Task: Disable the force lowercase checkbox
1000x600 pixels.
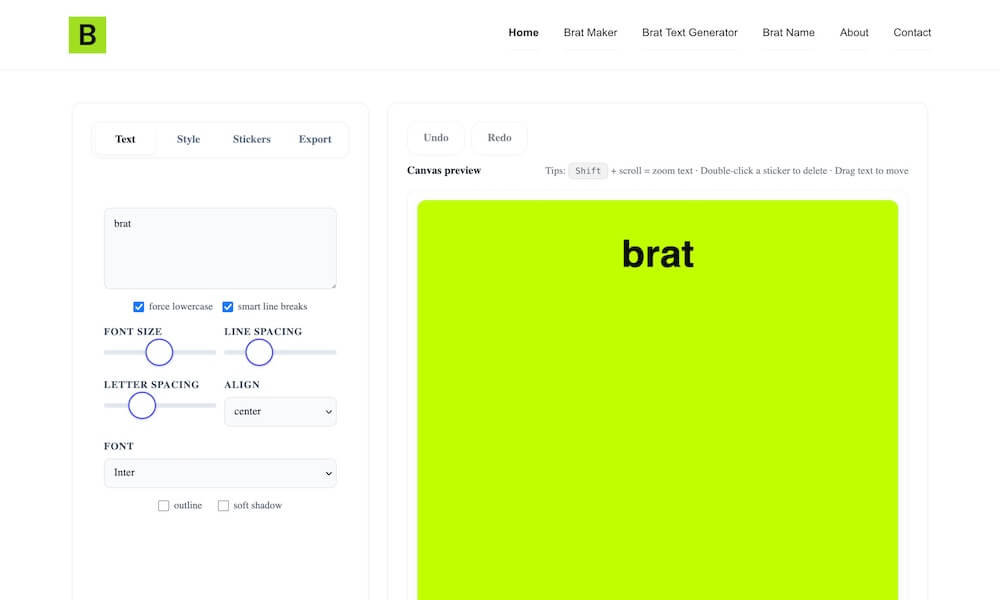Action: point(138,306)
